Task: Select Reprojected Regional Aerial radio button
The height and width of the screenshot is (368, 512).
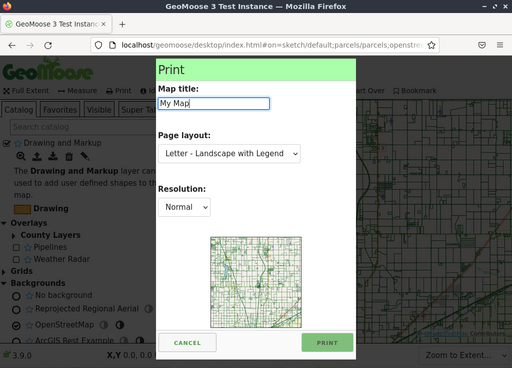Action: 16,310
